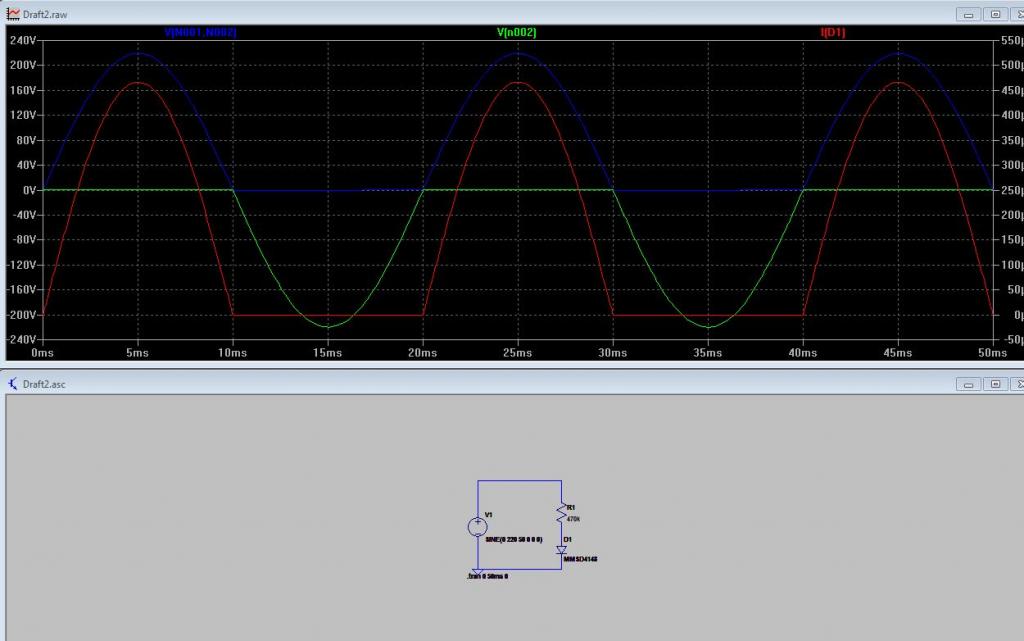Image resolution: width=1024 pixels, height=641 pixels.
Task: Maximize the Draft2.raw waveform window
Action: point(995,14)
